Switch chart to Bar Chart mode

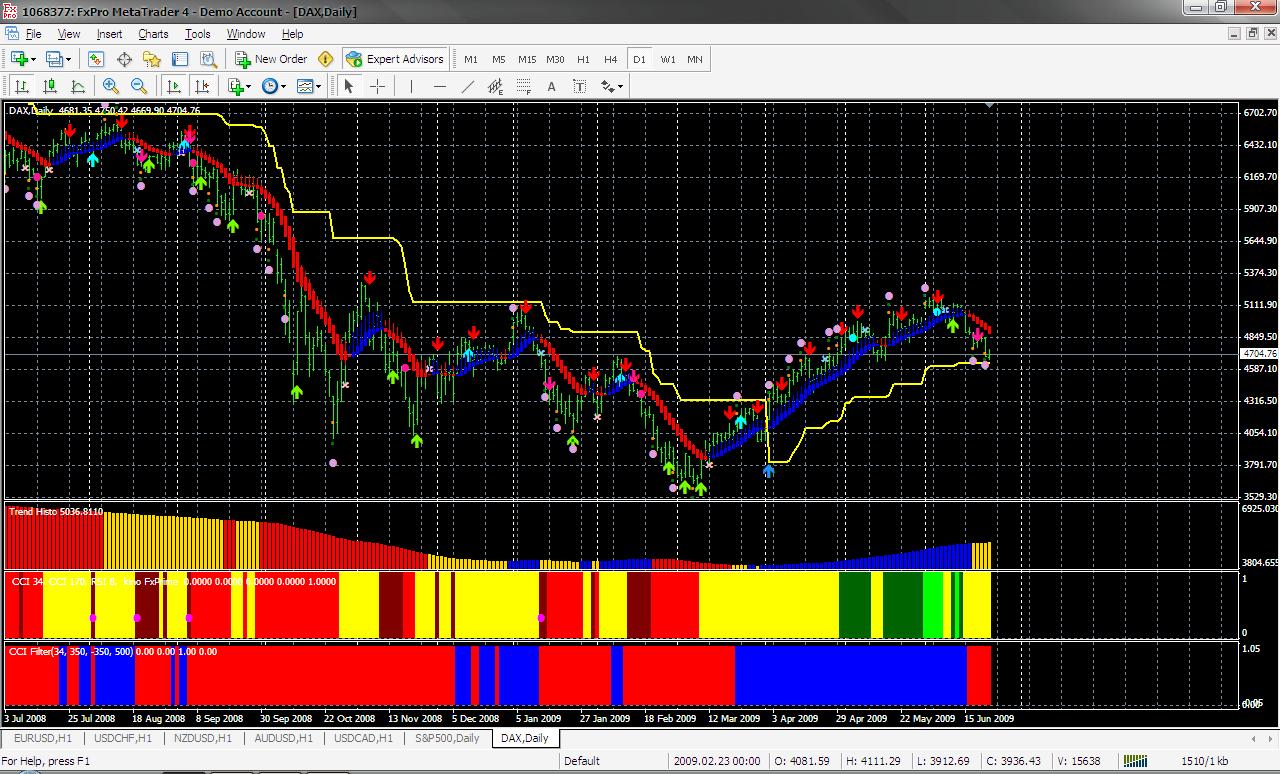click(21, 87)
